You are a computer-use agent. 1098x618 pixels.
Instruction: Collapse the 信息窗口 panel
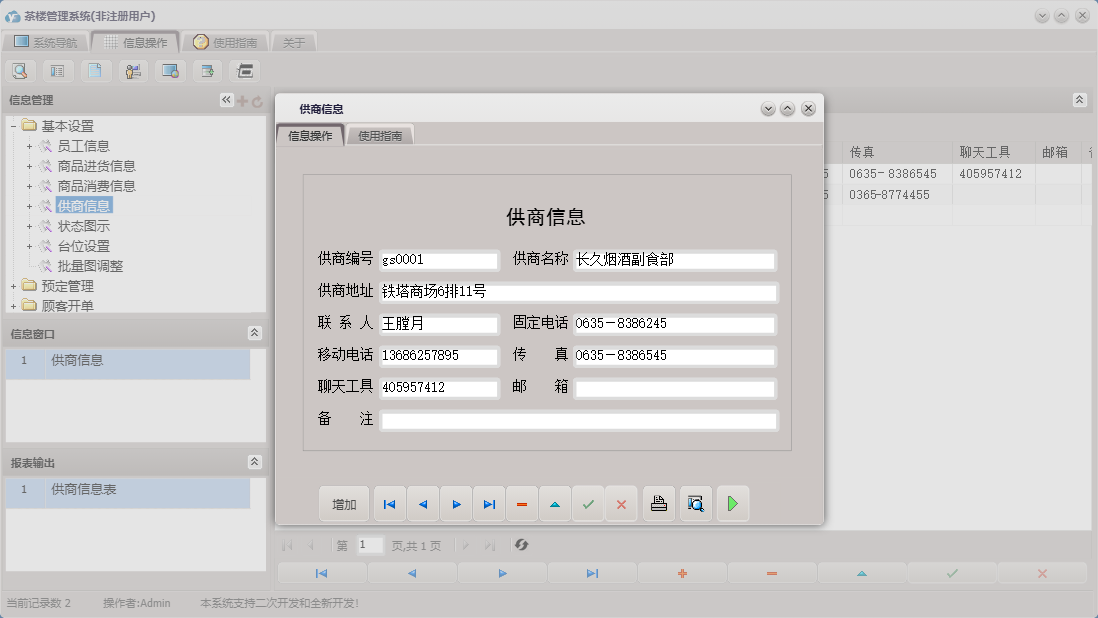(255, 333)
